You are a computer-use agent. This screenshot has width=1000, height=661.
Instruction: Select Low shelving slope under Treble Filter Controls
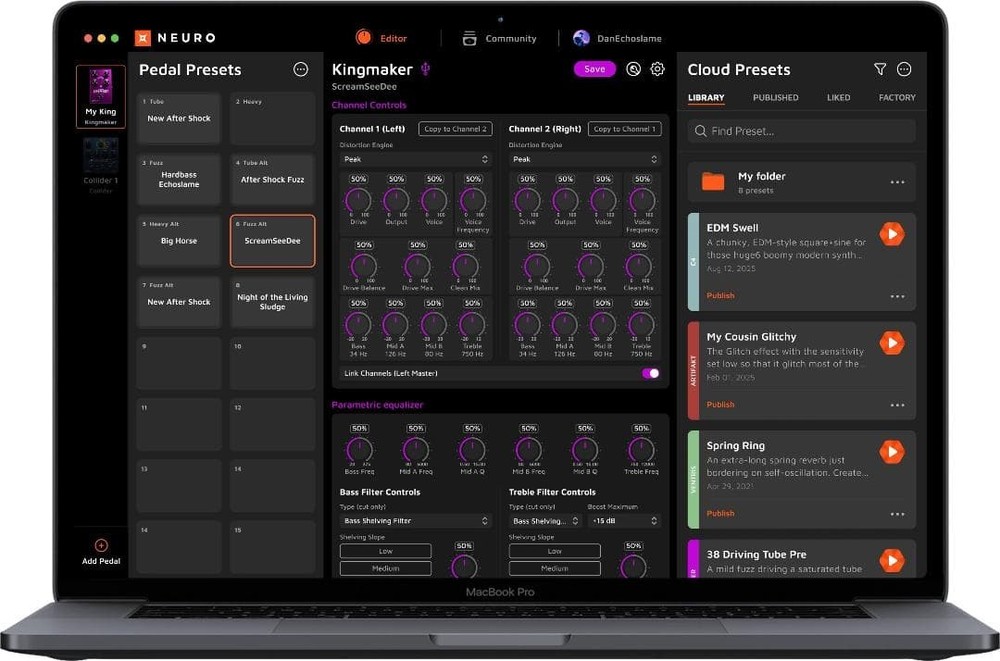pyautogui.click(x=554, y=551)
